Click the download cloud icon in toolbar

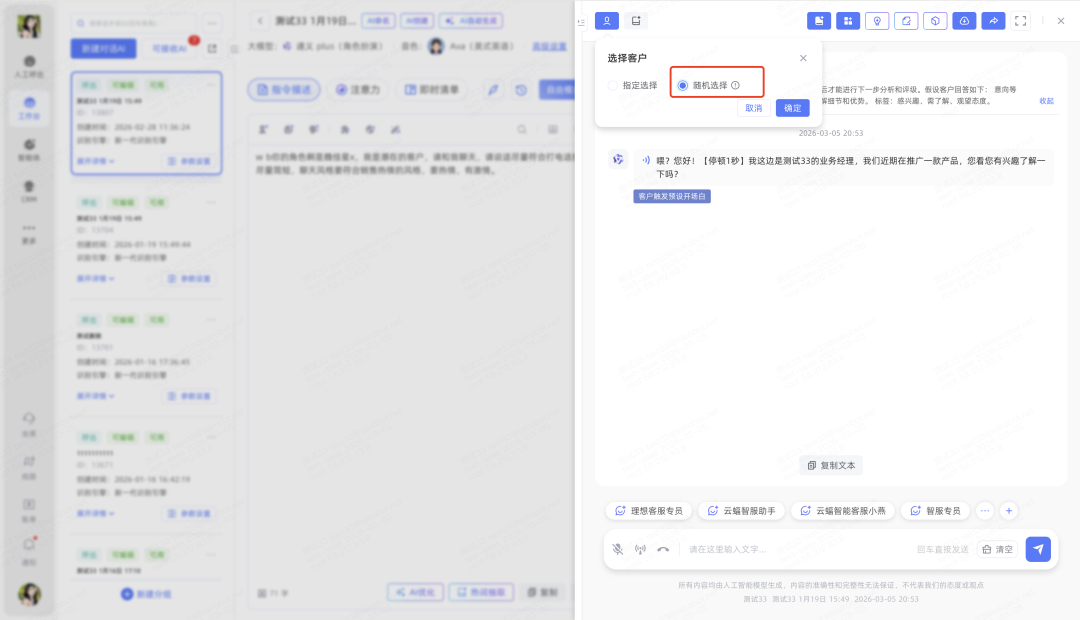(x=963, y=20)
